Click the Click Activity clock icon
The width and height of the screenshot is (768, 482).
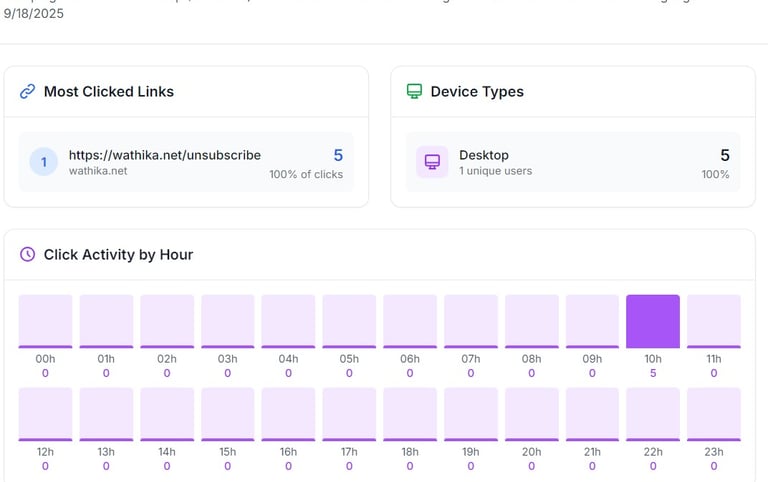pyautogui.click(x=28, y=254)
